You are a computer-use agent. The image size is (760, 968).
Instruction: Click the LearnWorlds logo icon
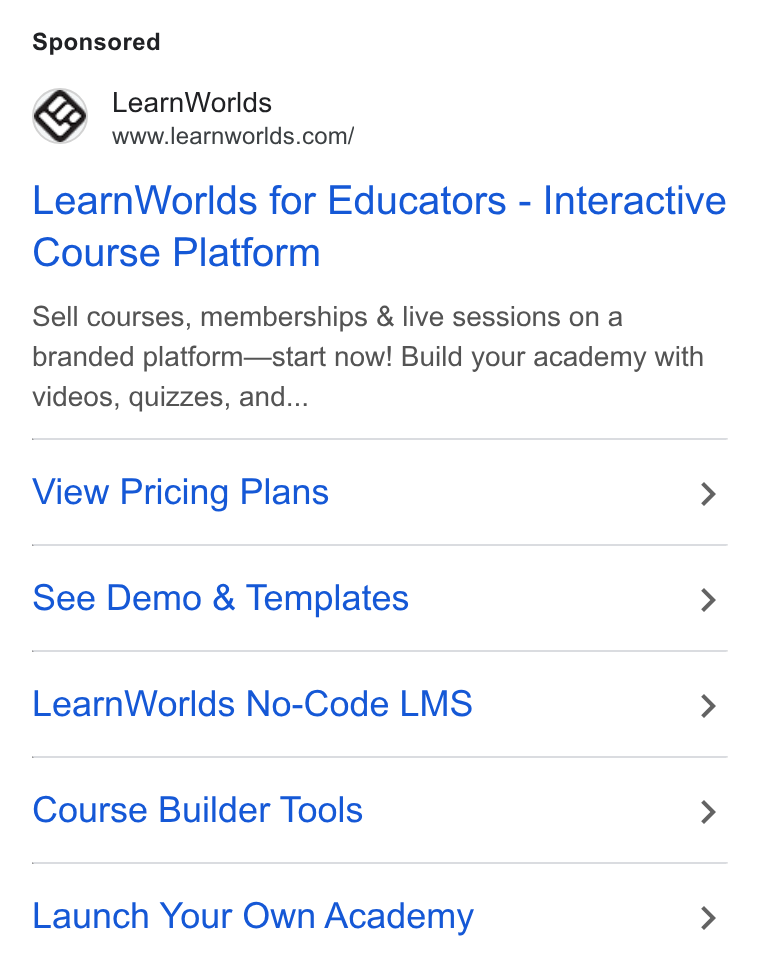pos(60,116)
